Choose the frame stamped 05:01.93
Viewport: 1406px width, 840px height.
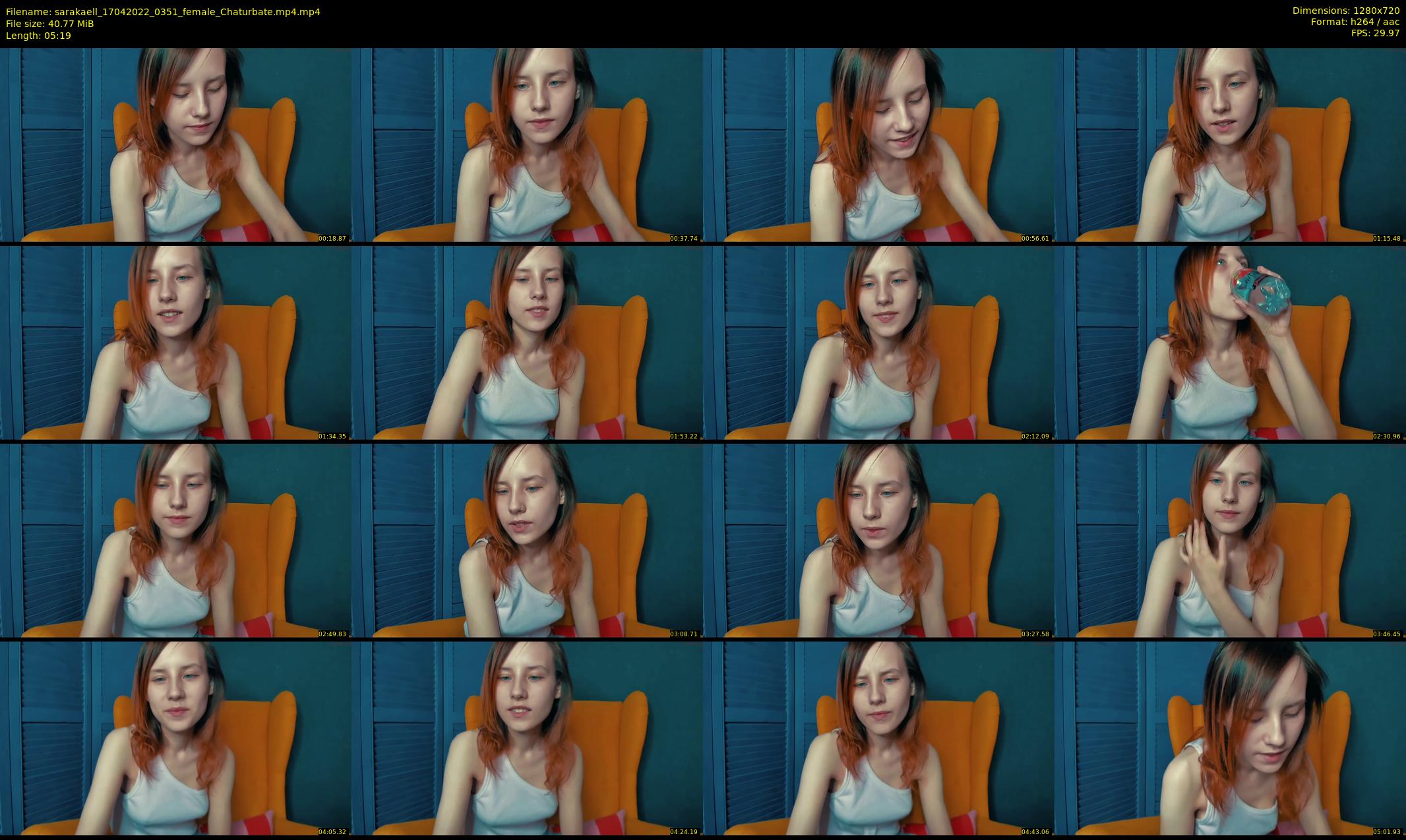click(1230, 738)
